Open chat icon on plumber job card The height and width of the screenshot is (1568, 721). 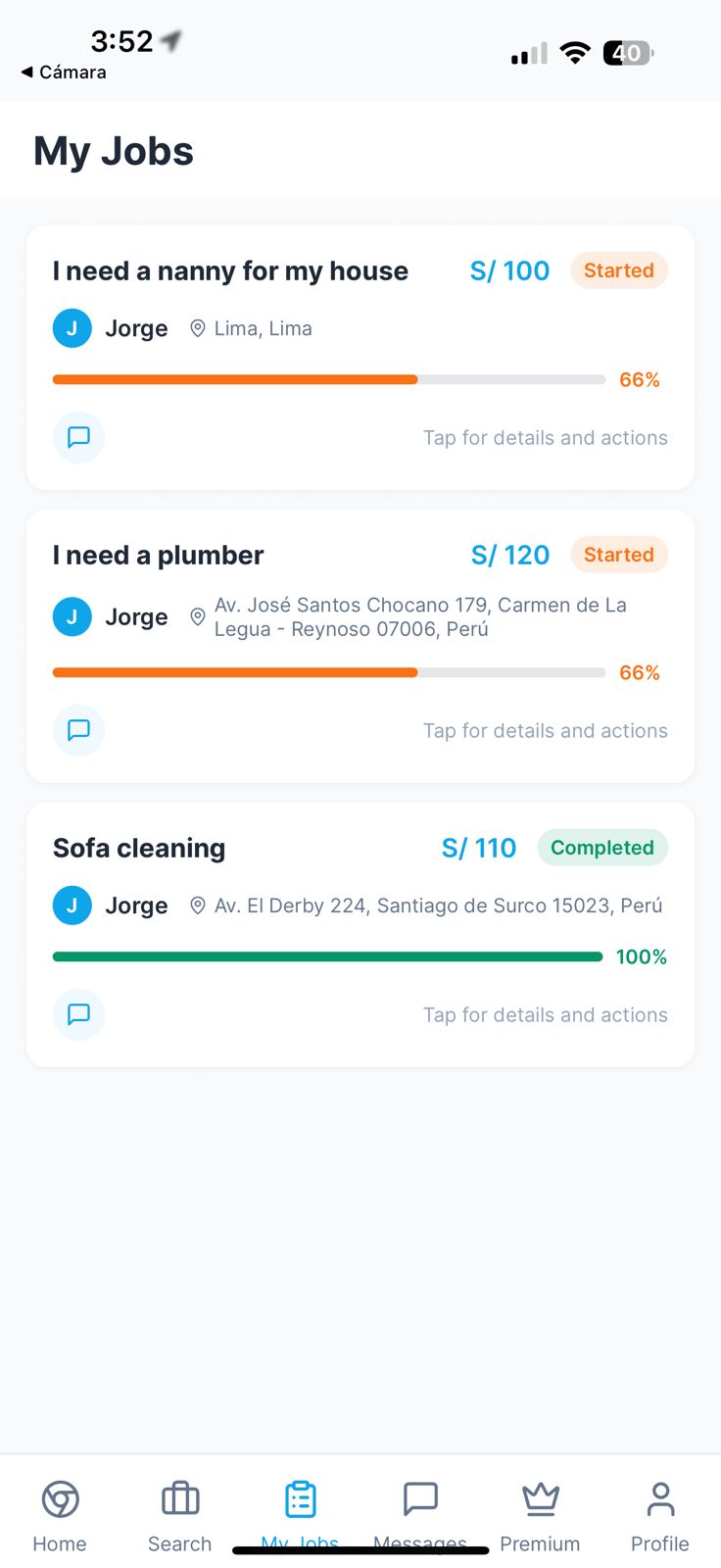click(x=78, y=730)
